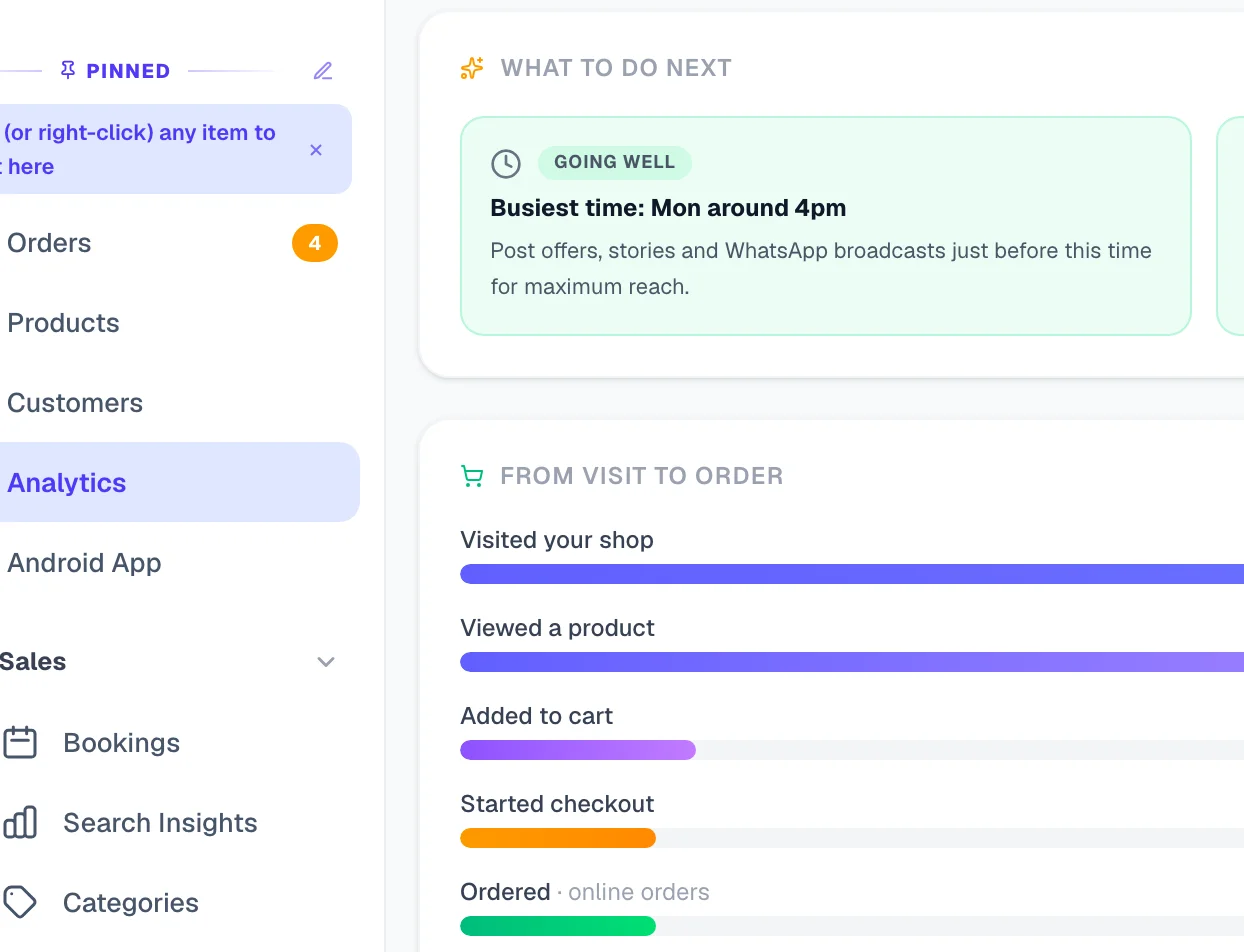Click the Viewed a product progress bar

(x=852, y=662)
